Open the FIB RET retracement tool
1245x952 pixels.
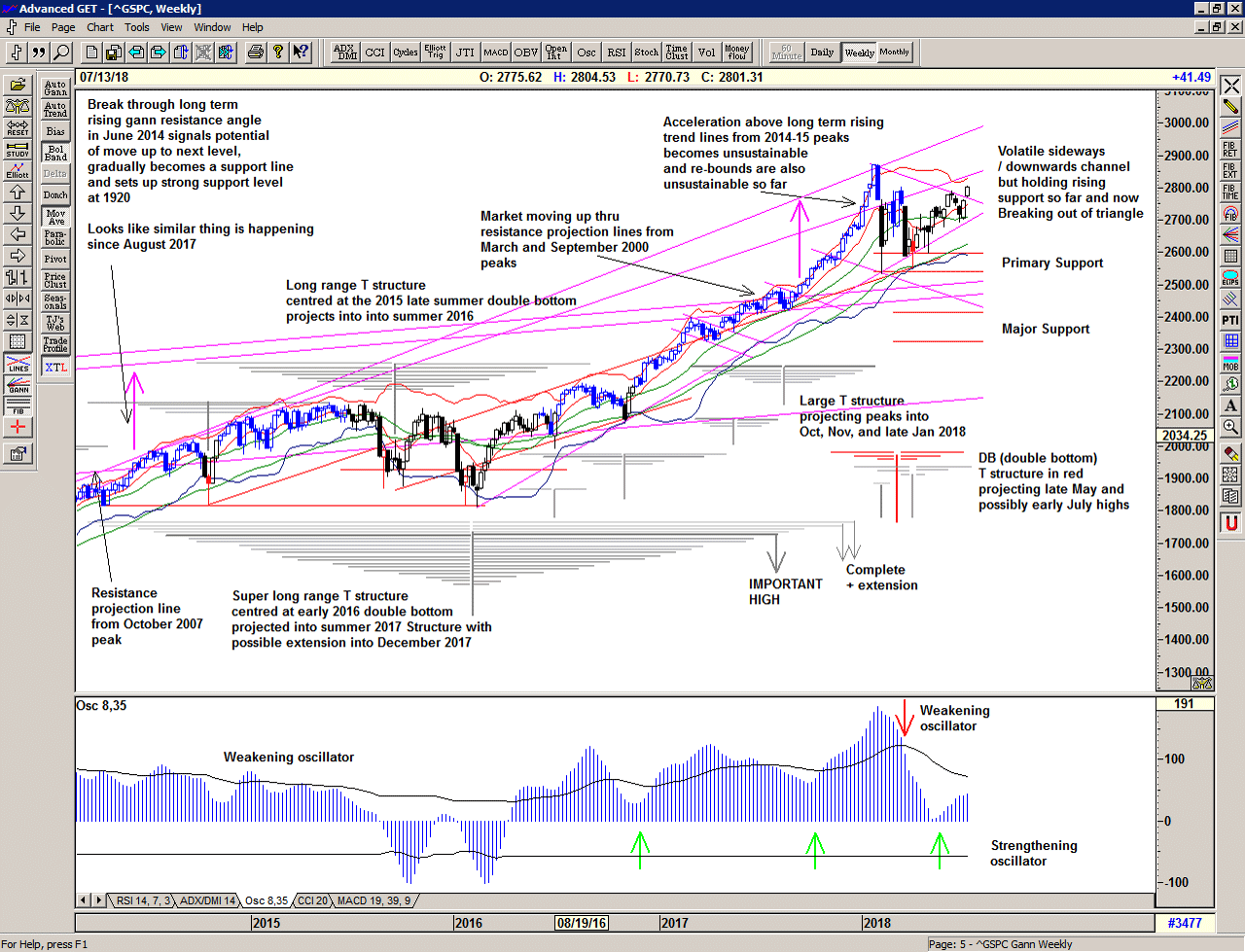[1230, 149]
